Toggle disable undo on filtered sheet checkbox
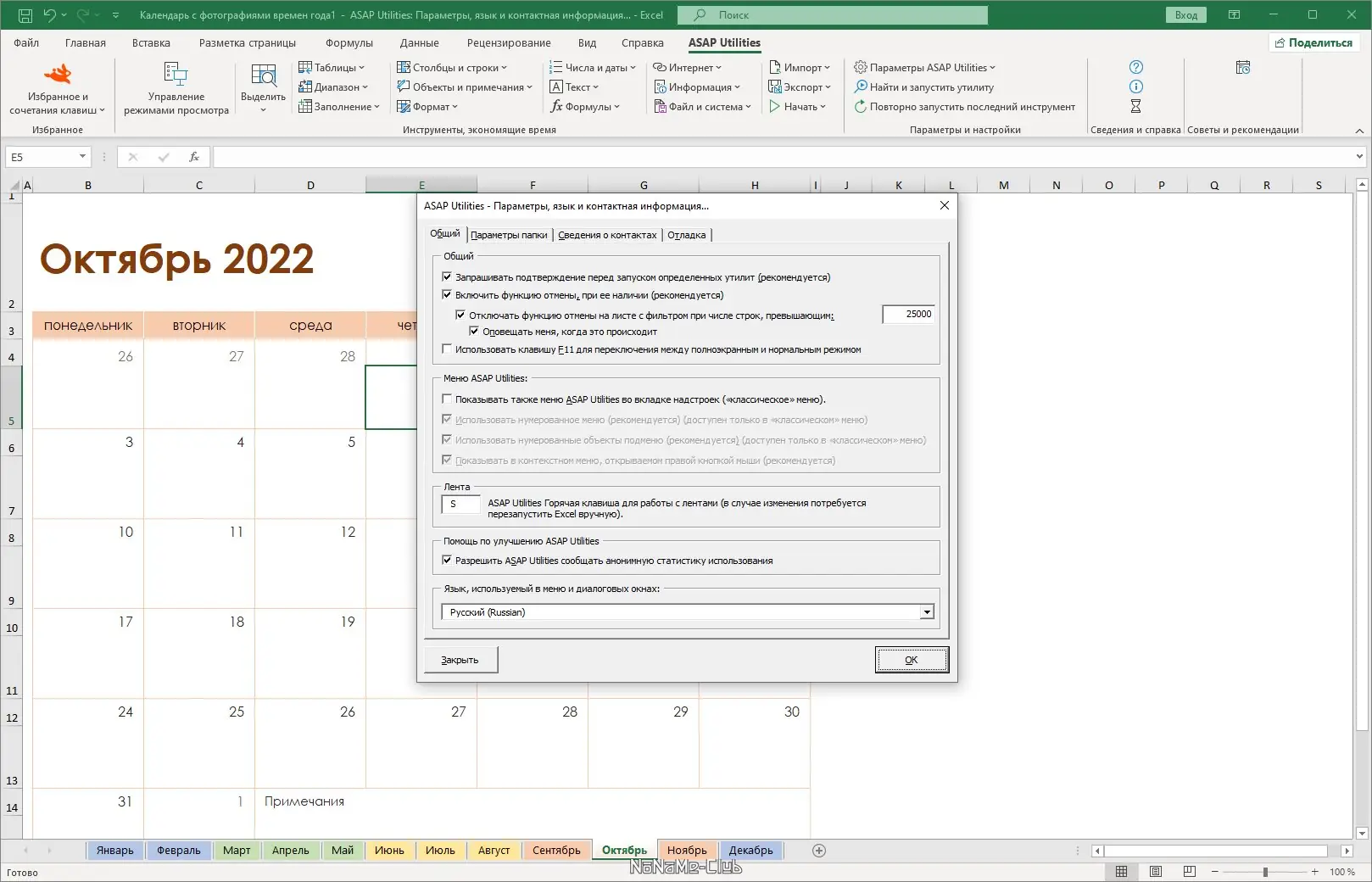 click(x=460, y=315)
